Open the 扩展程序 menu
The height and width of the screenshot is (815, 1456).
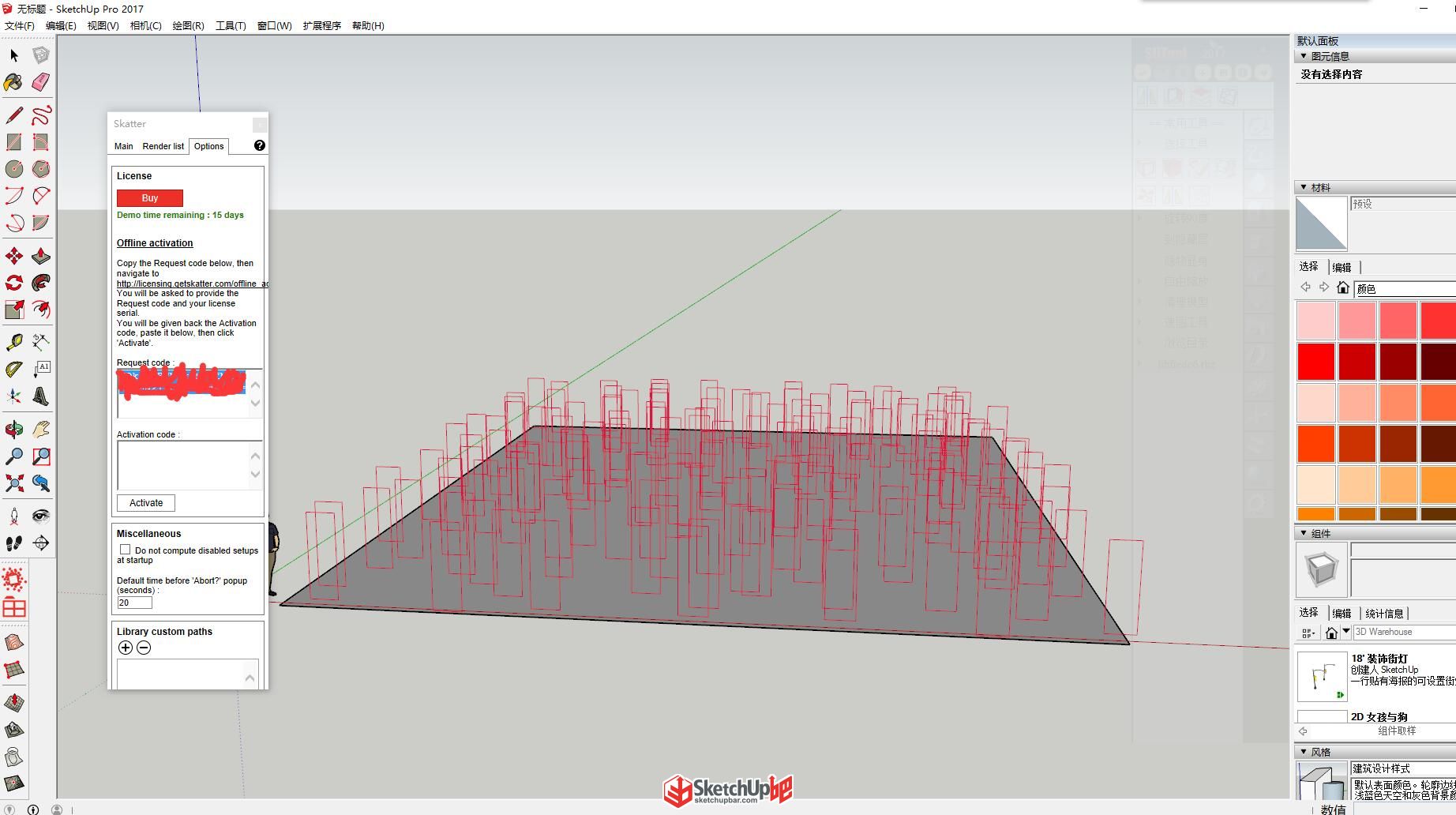[x=322, y=26]
